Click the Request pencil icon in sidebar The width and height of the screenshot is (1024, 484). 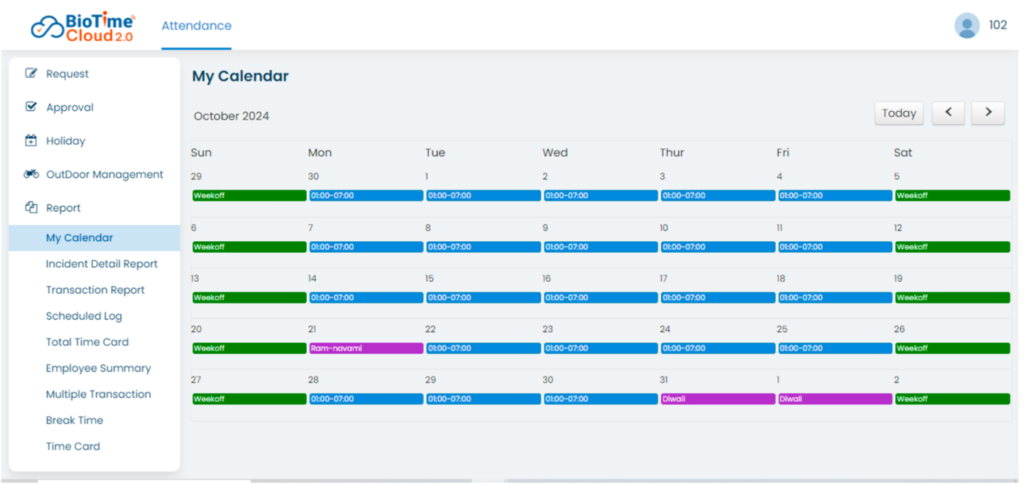tap(31, 73)
